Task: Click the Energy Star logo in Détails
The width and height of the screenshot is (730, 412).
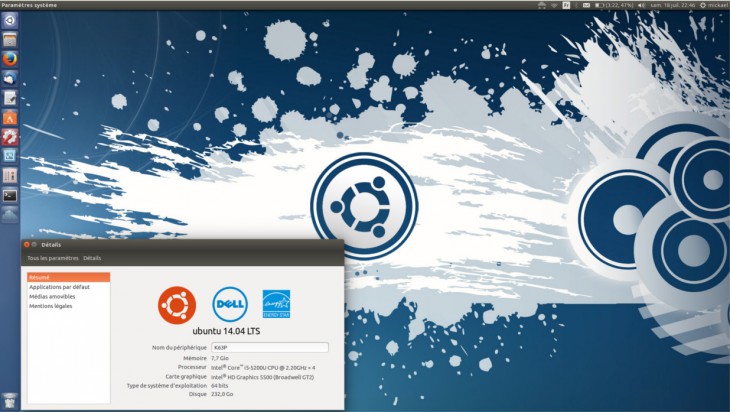Action: tap(276, 304)
